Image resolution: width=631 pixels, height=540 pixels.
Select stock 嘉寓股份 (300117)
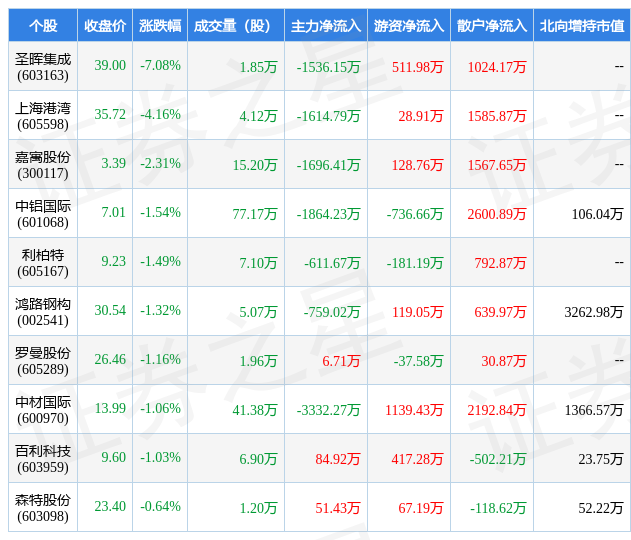tap(43, 165)
